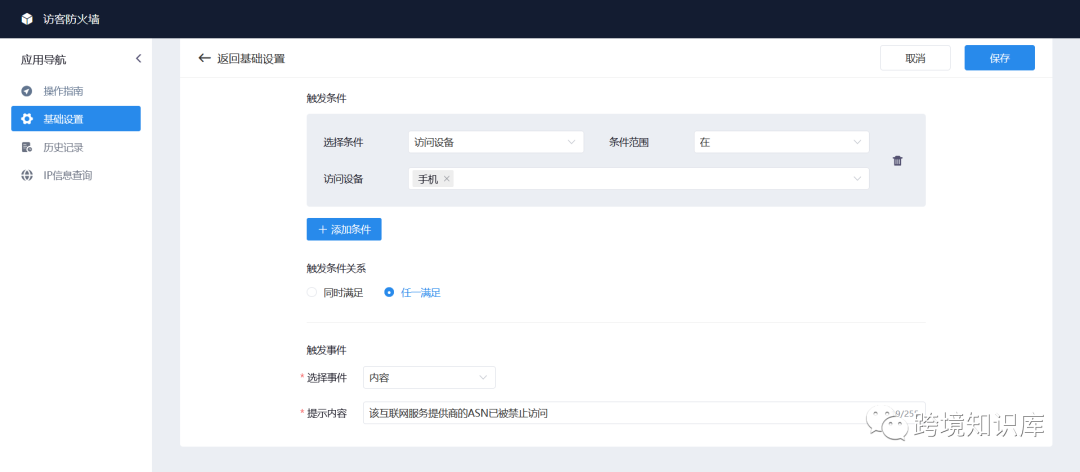Select the 同时满足 radio option
Viewport: 1080px width, 472px height.
point(312,293)
